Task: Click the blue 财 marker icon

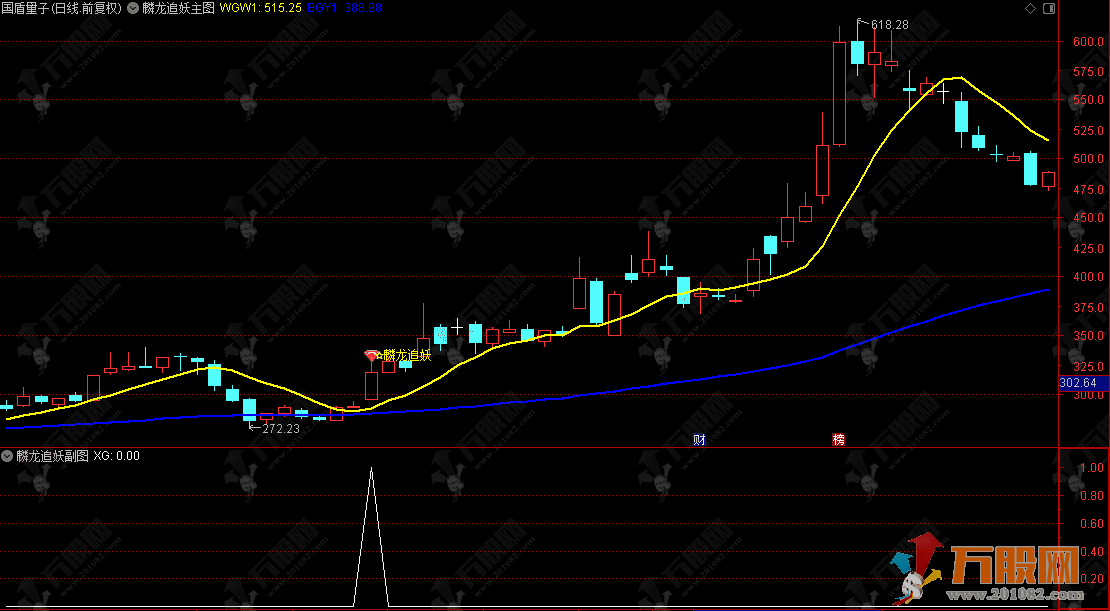Action: (699, 439)
